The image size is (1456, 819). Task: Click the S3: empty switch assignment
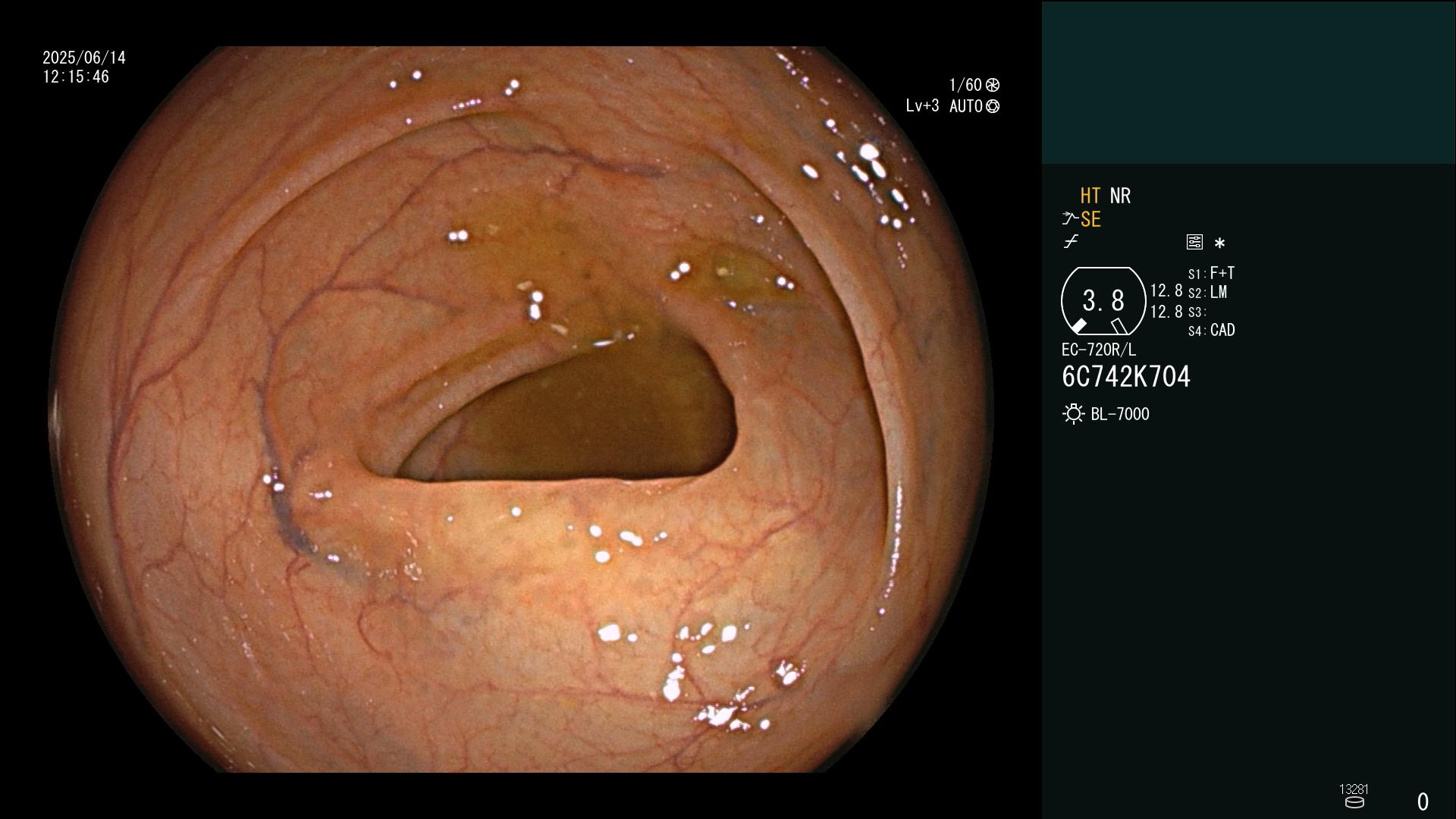point(1197,312)
